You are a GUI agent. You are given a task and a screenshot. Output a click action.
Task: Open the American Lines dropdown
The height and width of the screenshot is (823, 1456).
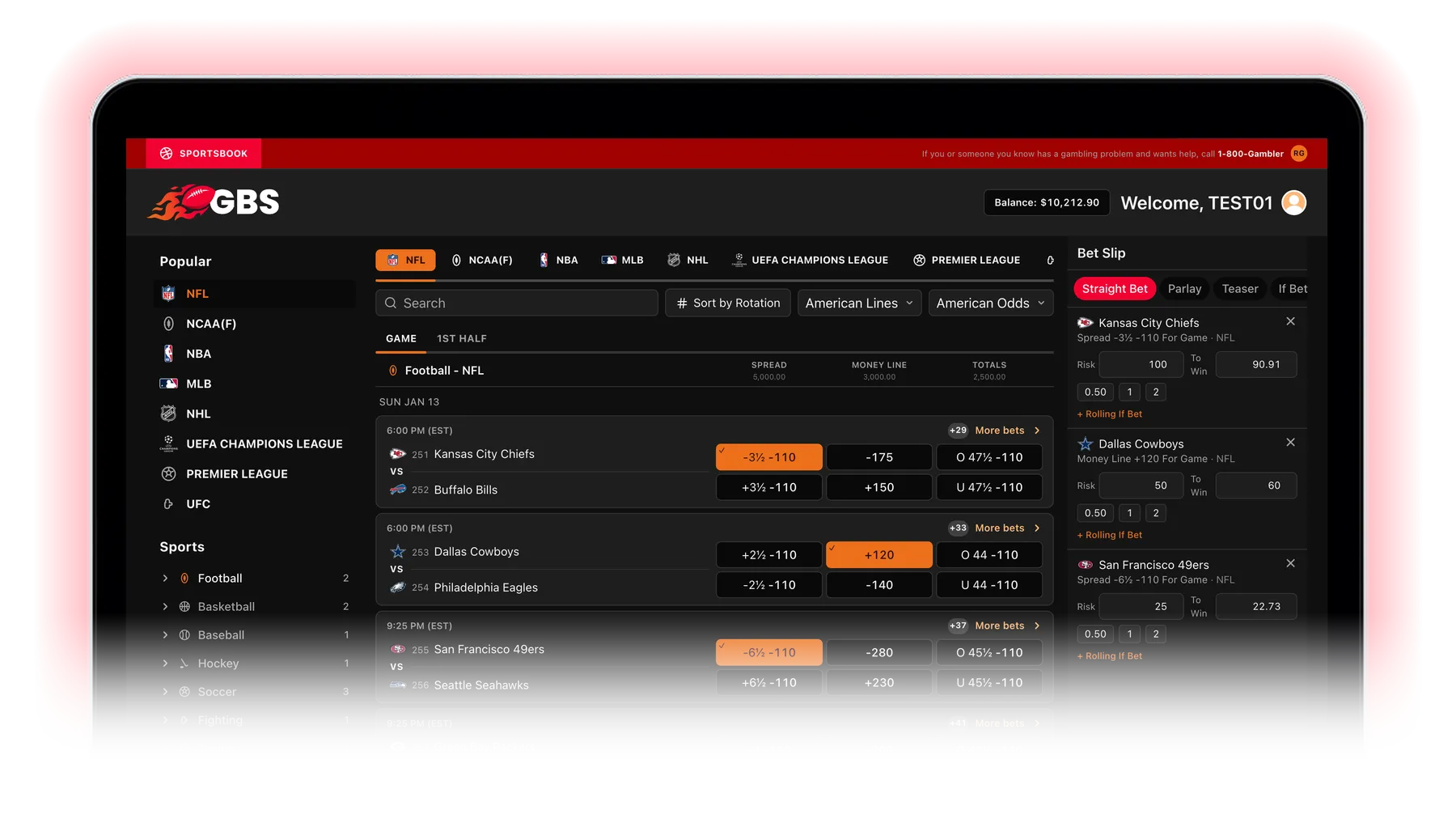[859, 303]
